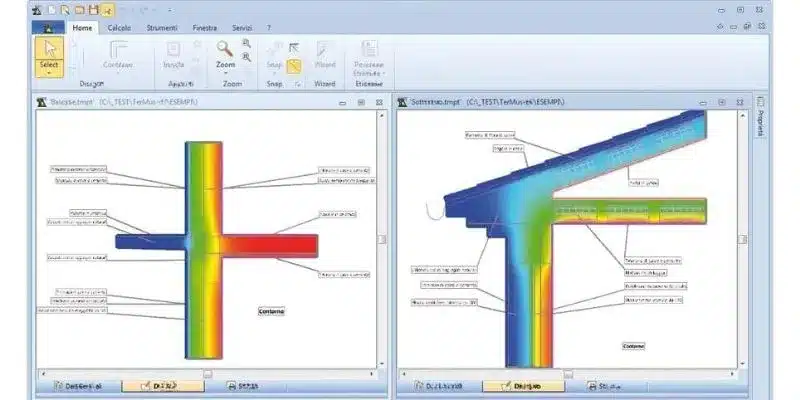The width and height of the screenshot is (800, 400).
Task: Expand the quick access toolbar customize arrow
Action: coord(170,10)
